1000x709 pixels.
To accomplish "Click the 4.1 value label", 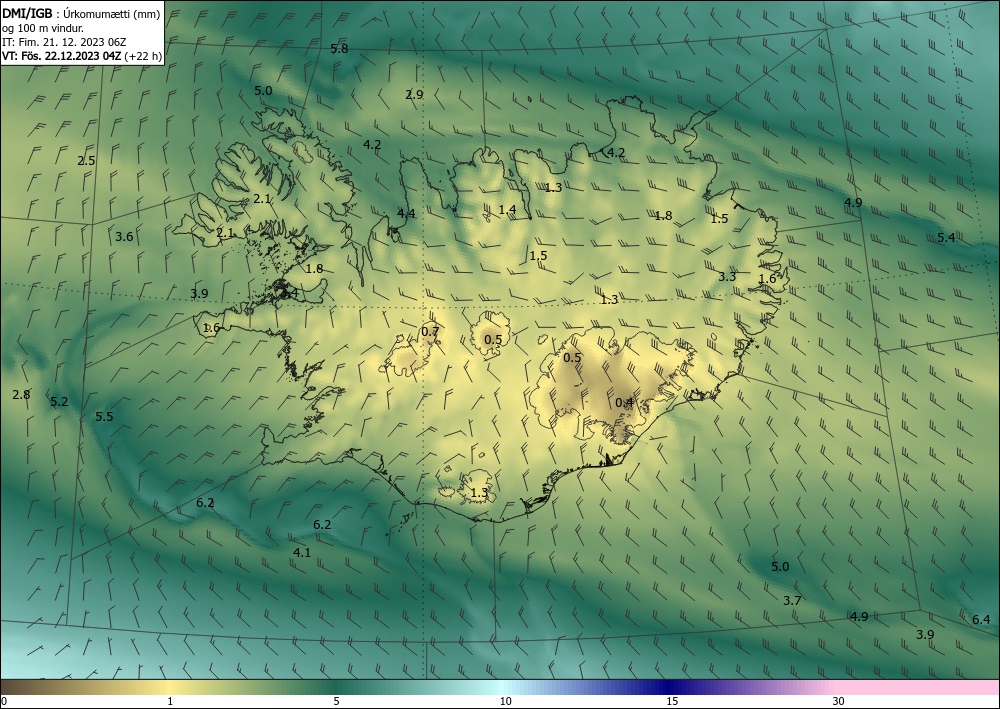I will [302, 552].
